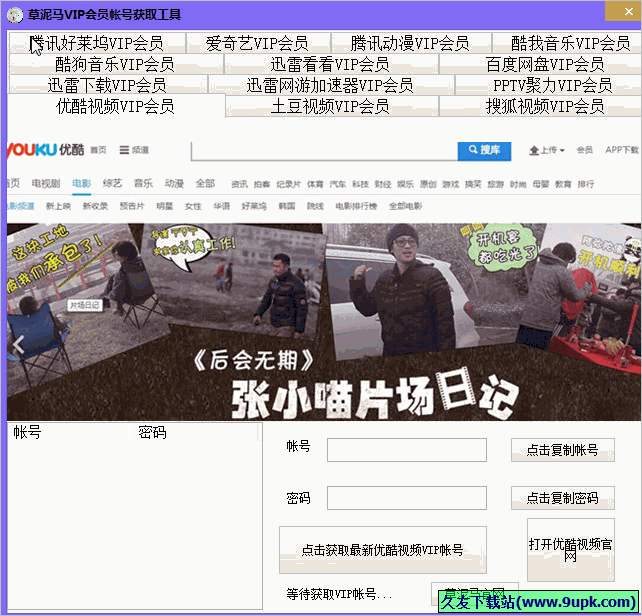Go to the 电视剧 channel
The width and height of the screenshot is (642, 616).
[46, 183]
